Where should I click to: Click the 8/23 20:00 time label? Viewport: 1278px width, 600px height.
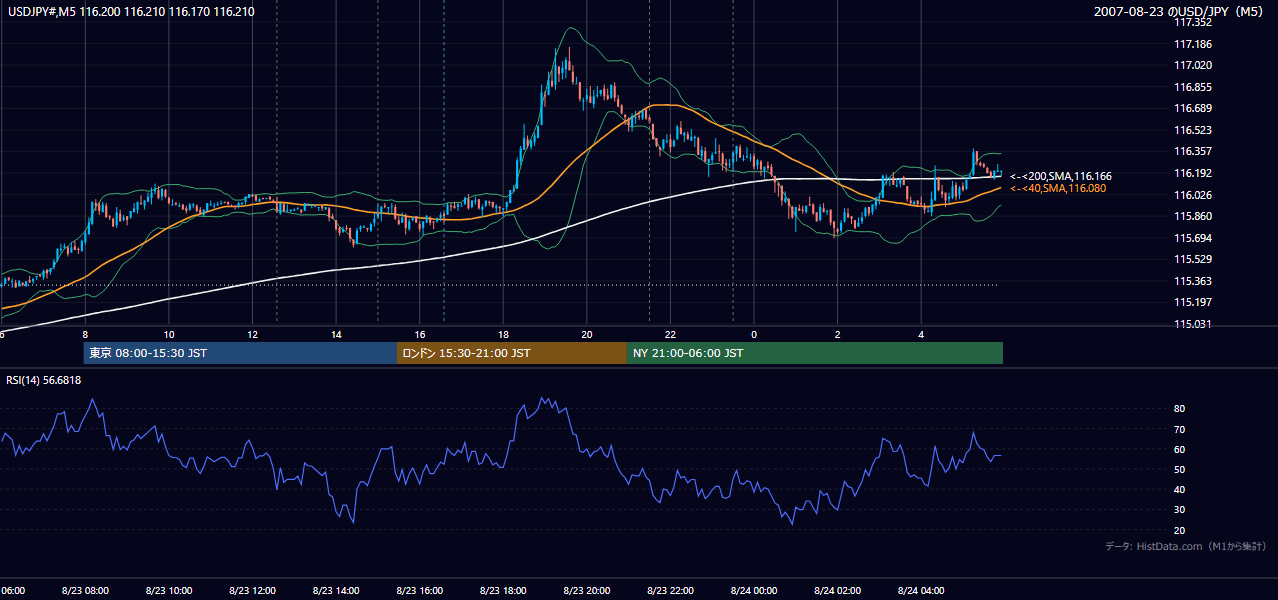point(586,591)
